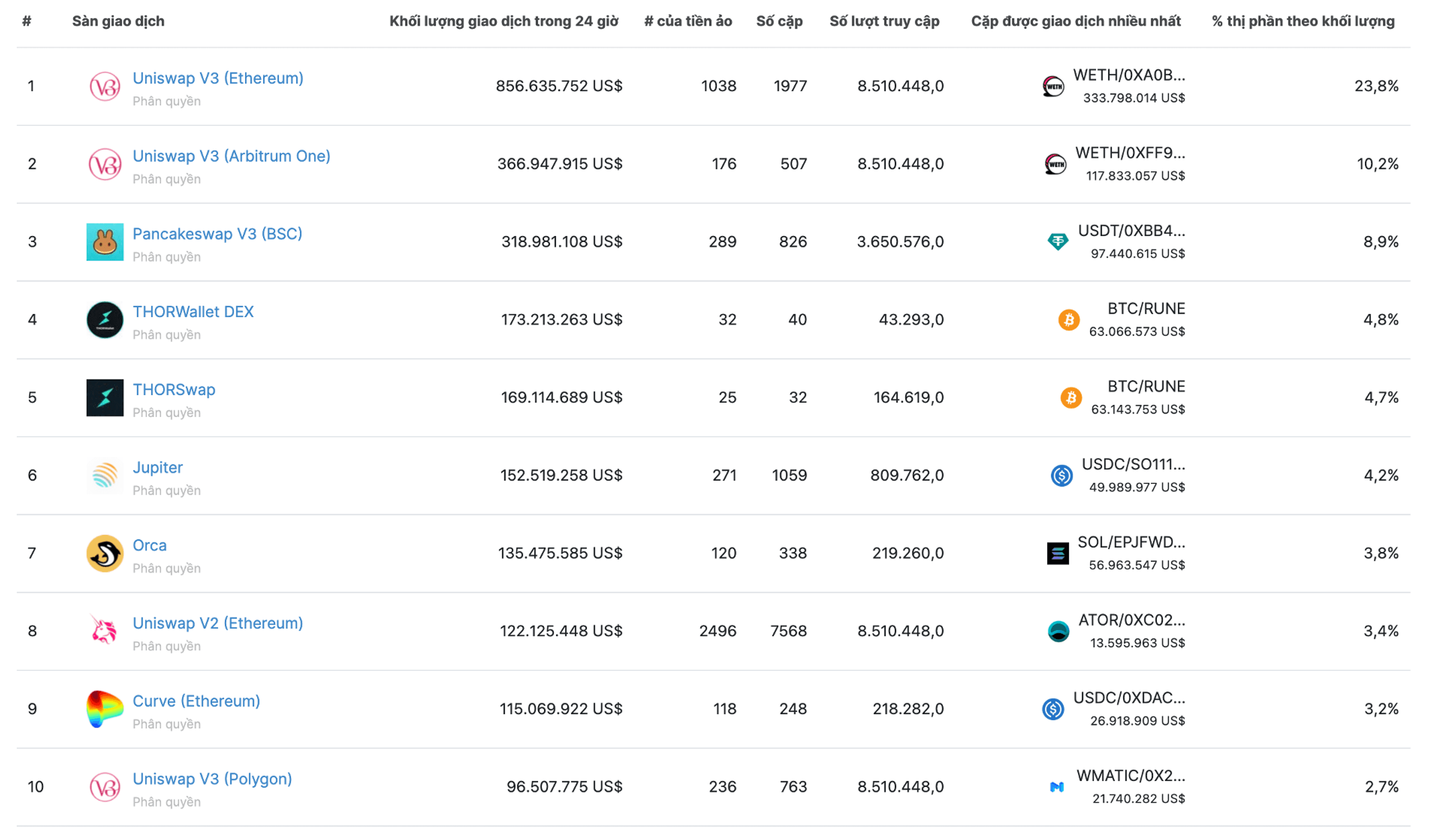The height and width of the screenshot is (840, 1442).
Task: Open the Uniswap V3 (Ethereum) exchange link
Action: (x=218, y=78)
